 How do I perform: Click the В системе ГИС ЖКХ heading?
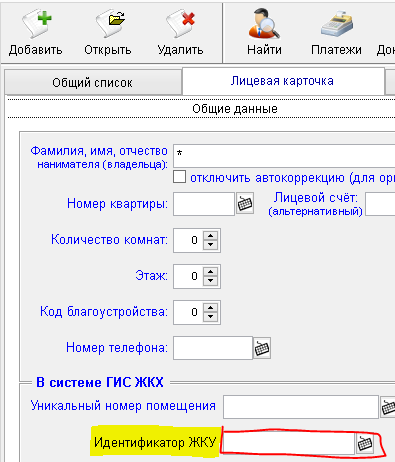point(100,382)
